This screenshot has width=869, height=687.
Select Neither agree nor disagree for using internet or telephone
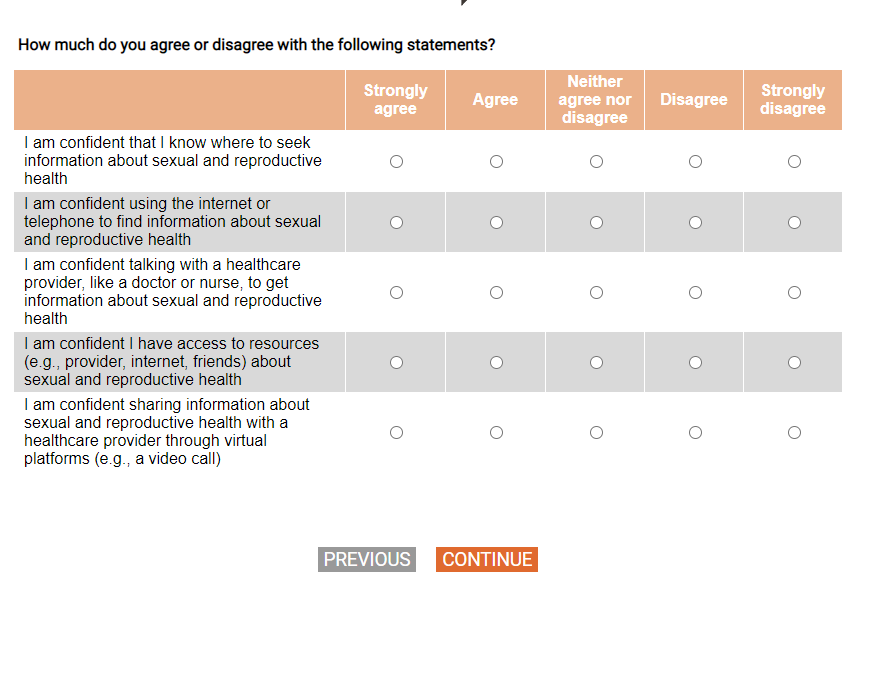(596, 222)
